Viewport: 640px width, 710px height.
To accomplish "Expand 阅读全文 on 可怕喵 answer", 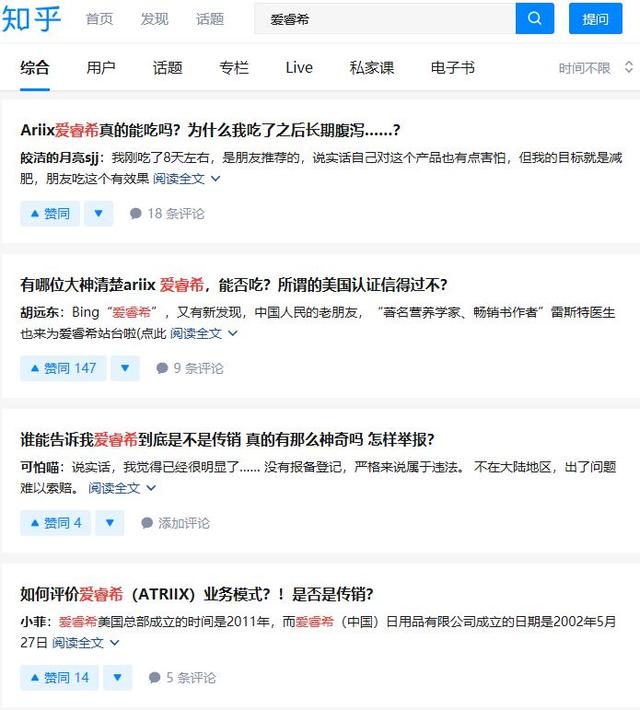I will pyautogui.click(x=122, y=488).
